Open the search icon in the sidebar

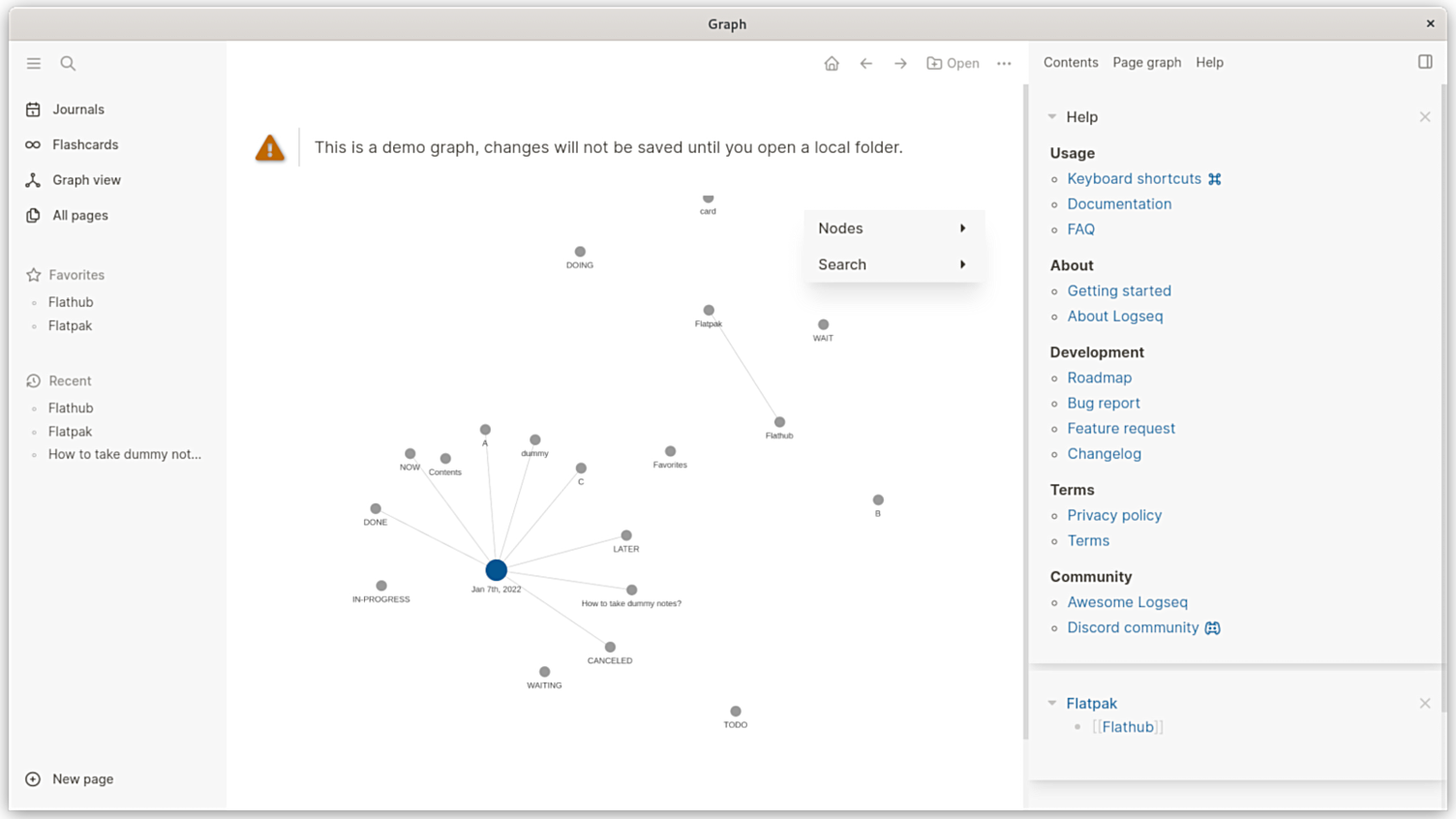pos(68,63)
